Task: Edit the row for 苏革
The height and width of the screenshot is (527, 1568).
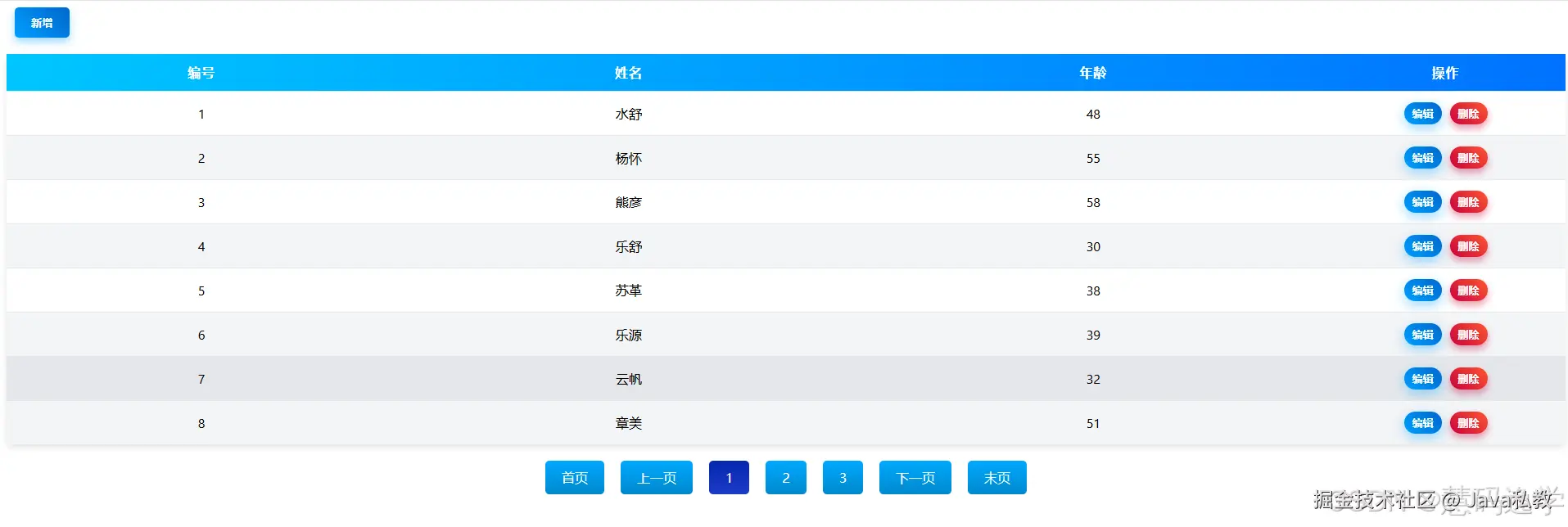Action: [x=1422, y=291]
